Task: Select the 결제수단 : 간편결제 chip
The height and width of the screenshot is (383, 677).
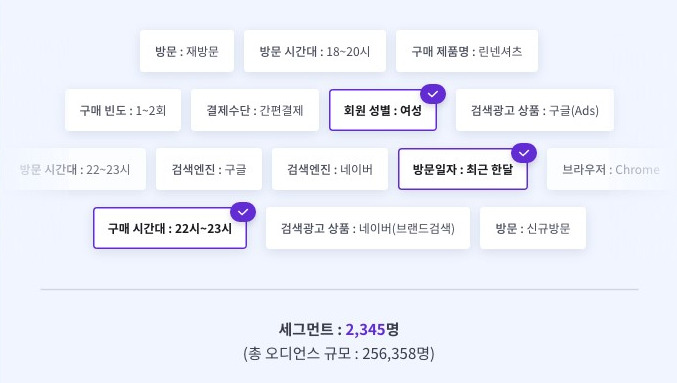Action: [x=255, y=110]
